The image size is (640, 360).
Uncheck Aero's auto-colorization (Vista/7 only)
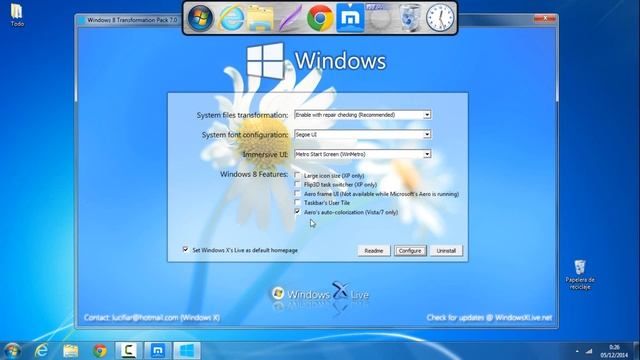297,212
